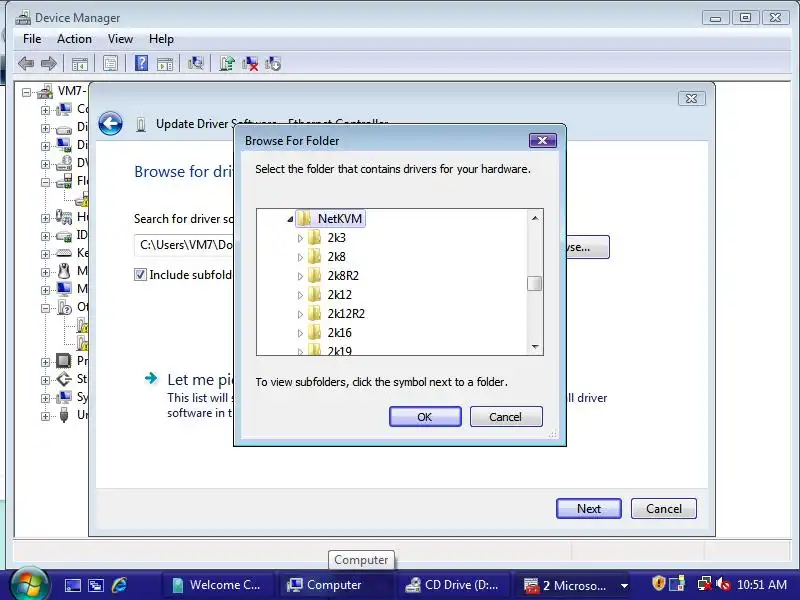Screen dimensions: 800x600
Task: Expand the 2k16 folder triangle
Action: [300, 333]
